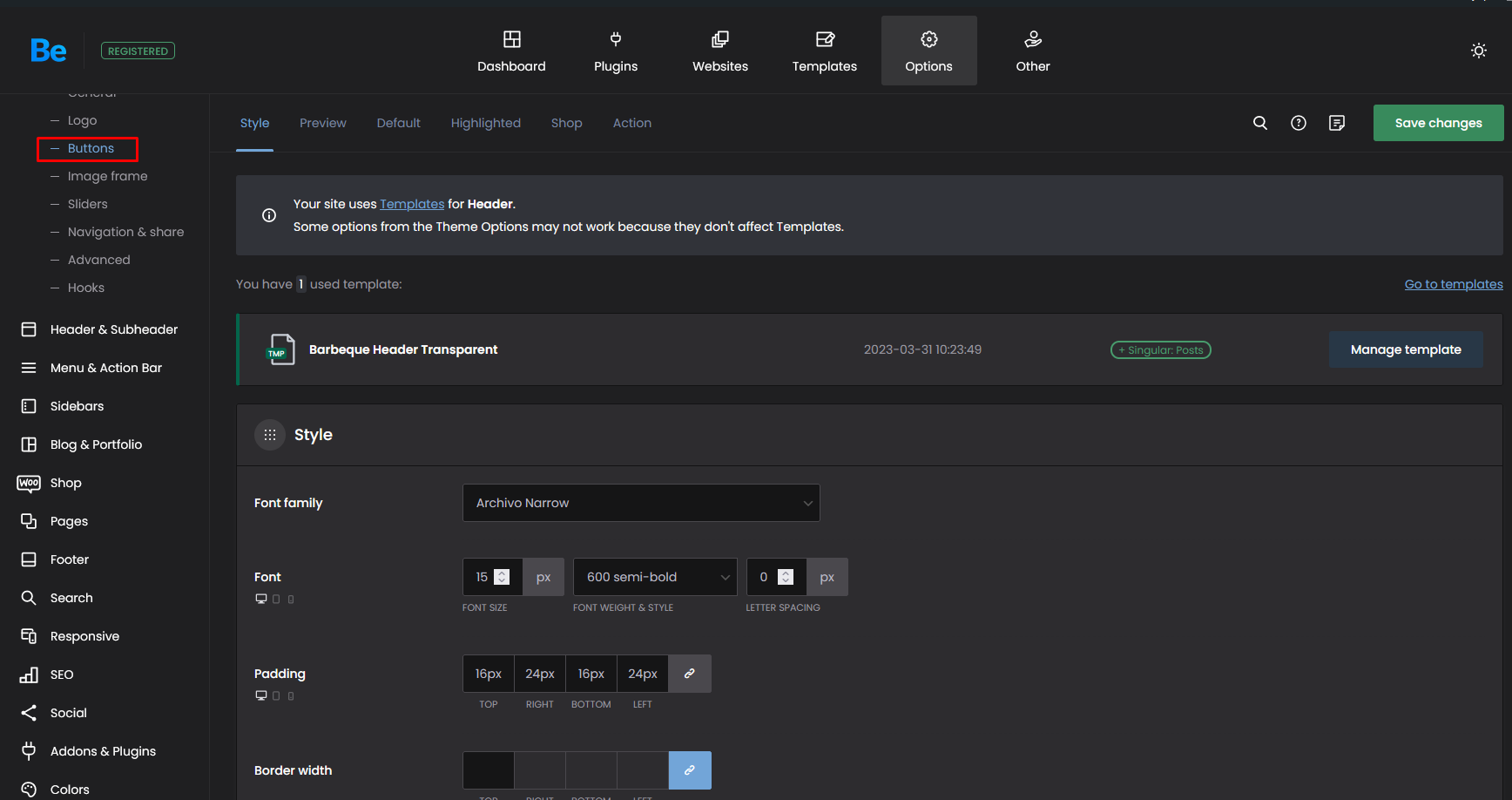Viewport: 1512px width, 800px height.
Task: Click the Padding right field
Action: pos(540,674)
